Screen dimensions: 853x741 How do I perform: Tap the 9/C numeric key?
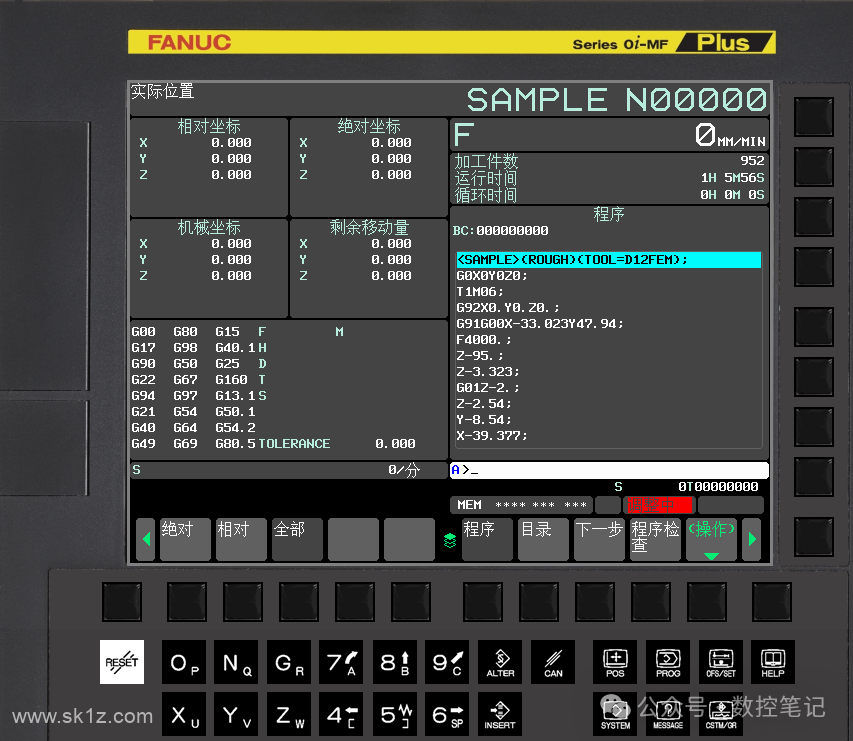click(447, 662)
